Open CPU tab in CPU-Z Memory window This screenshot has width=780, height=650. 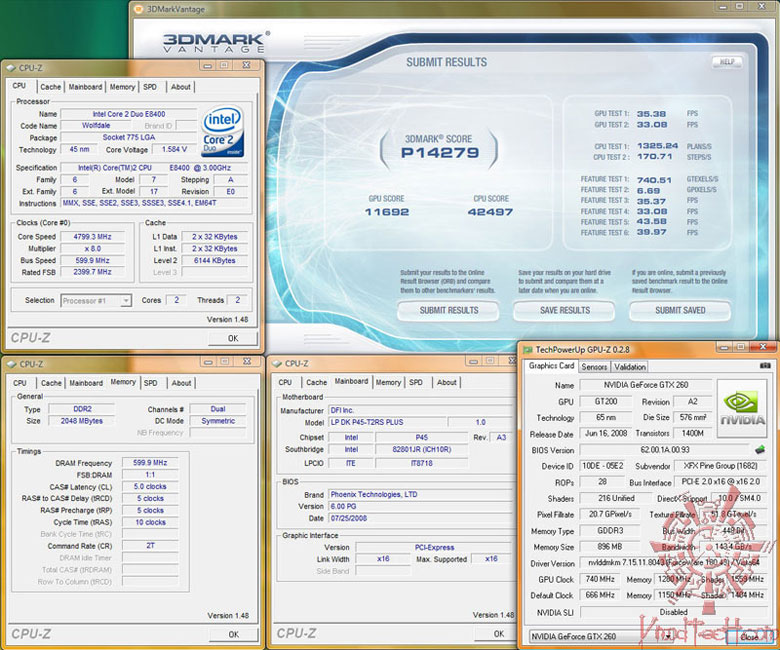20,383
